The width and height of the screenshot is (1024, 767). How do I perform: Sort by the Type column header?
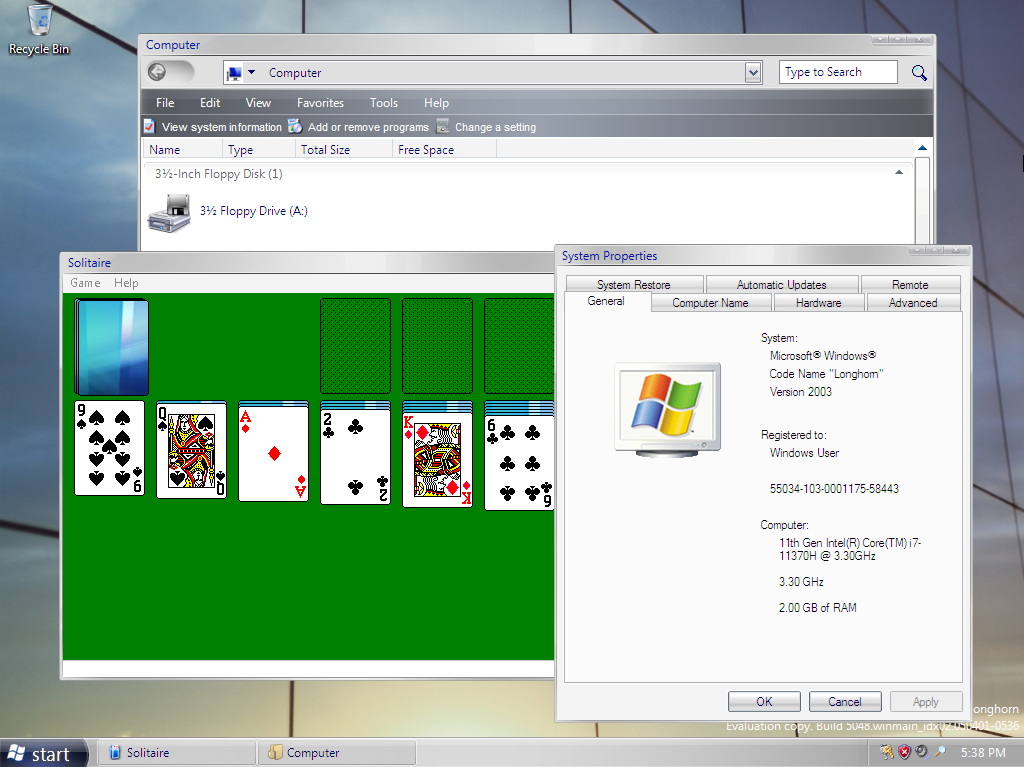(x=259, y=150)
